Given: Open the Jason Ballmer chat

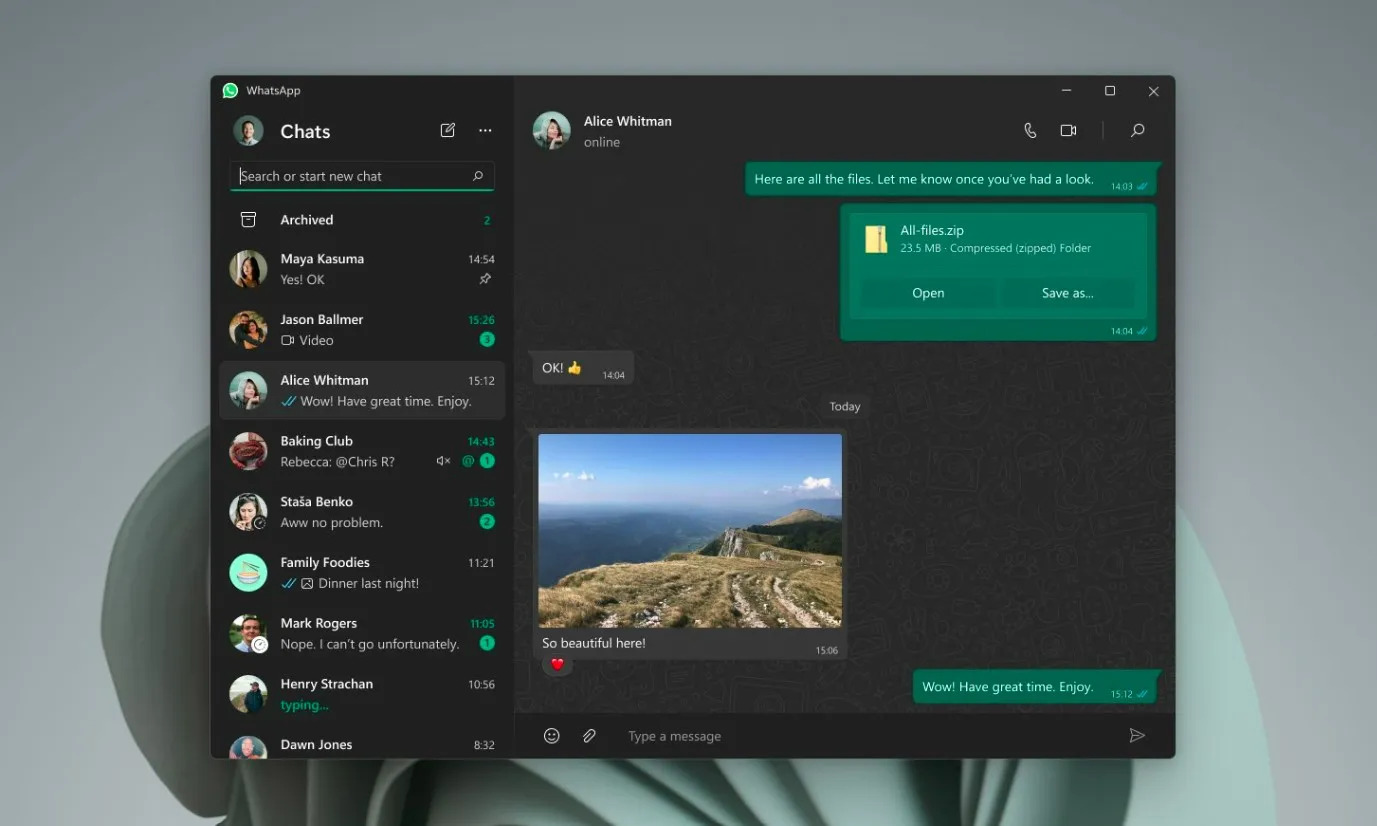Looking at the screenshot, I should [360, 330].
